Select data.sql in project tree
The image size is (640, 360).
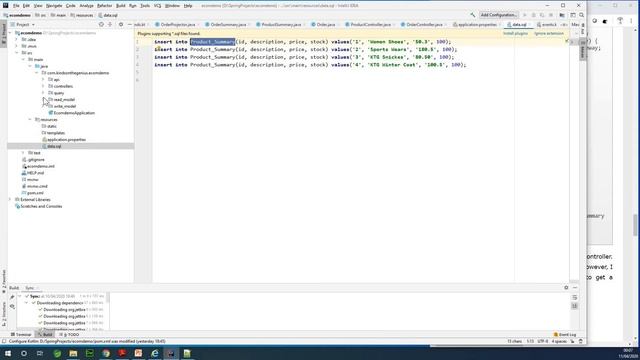(x=51, y=146)
